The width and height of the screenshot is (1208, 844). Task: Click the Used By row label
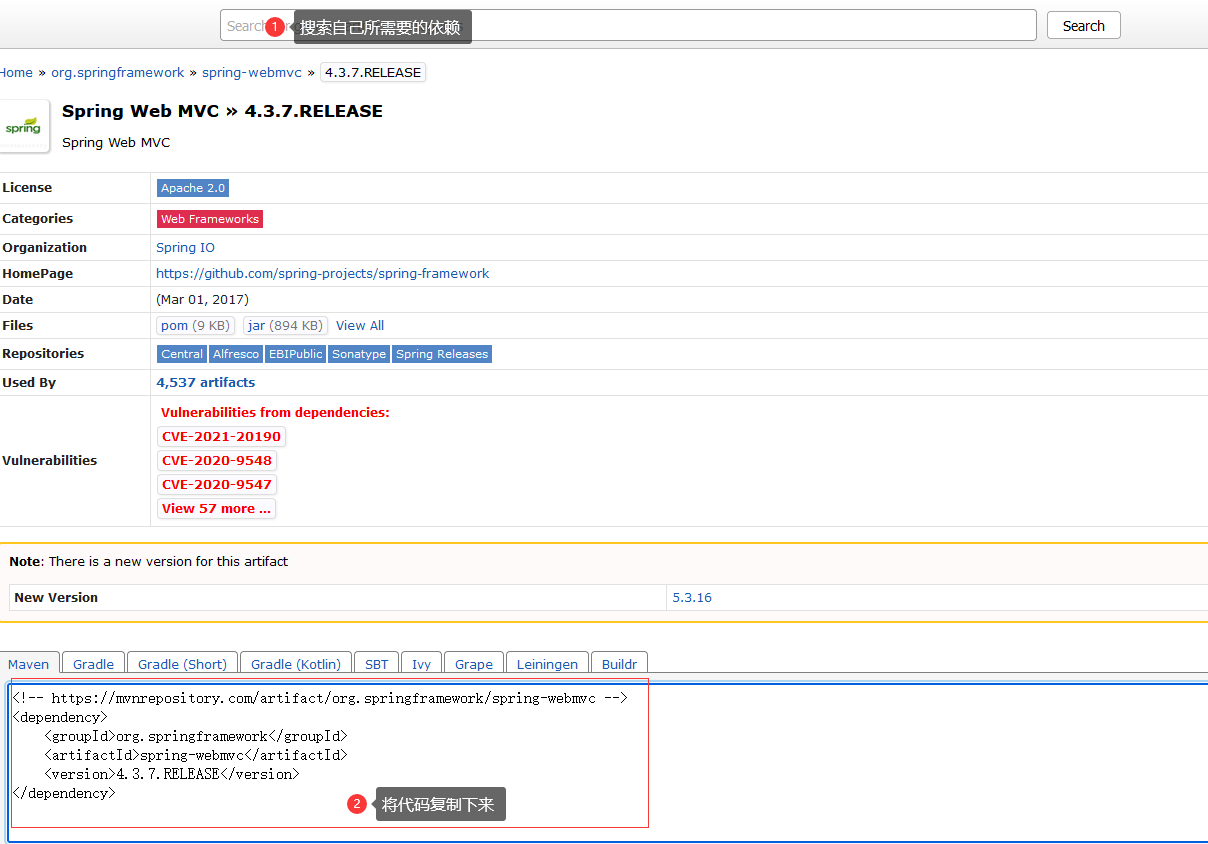29,383
